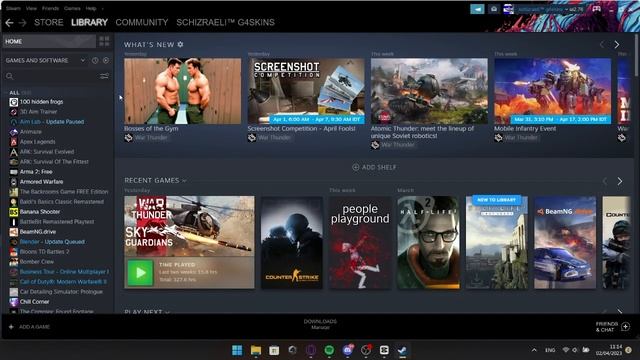Open Downloads Manager
Viewport: 640px width, 360px height.
[x=320, y=324]
